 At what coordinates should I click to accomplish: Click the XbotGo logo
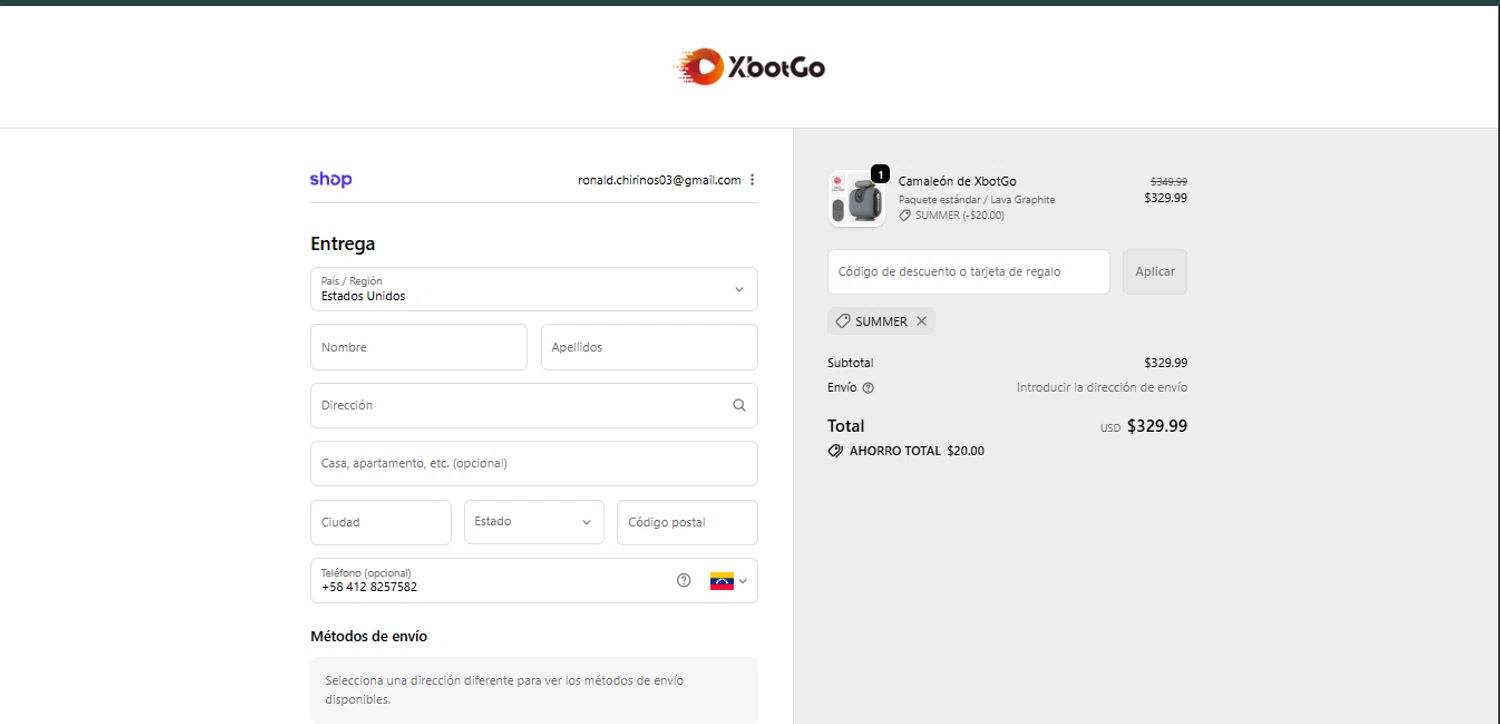749,67
